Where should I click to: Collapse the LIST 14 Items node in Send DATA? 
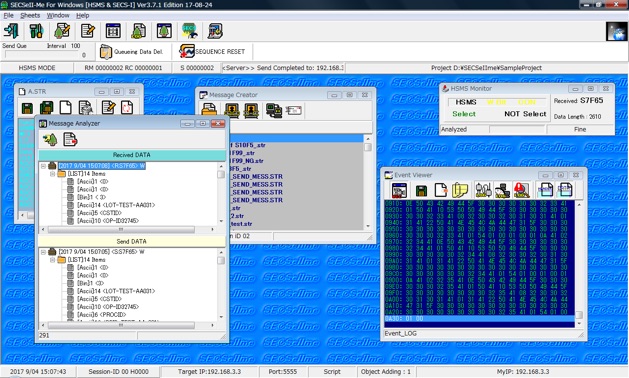pyautogui.click(x=52, y=260)
